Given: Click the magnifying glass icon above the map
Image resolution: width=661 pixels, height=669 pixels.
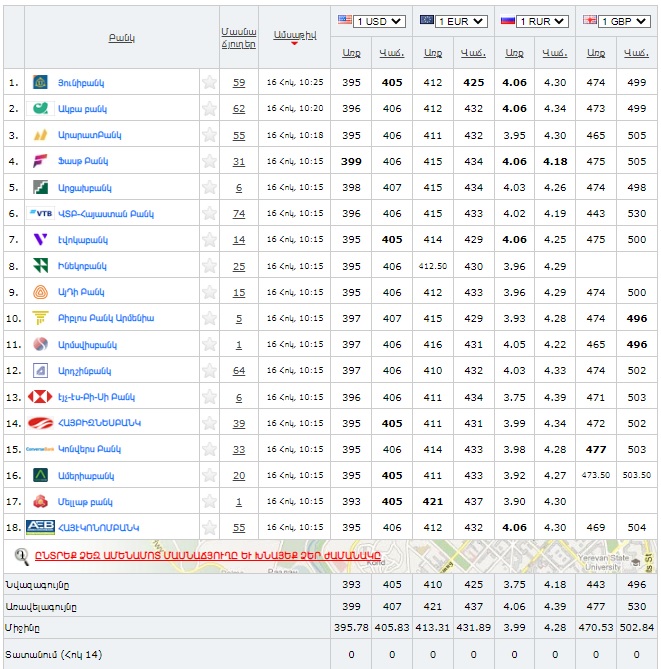Looking at the screenshot, I should [21, 555].
